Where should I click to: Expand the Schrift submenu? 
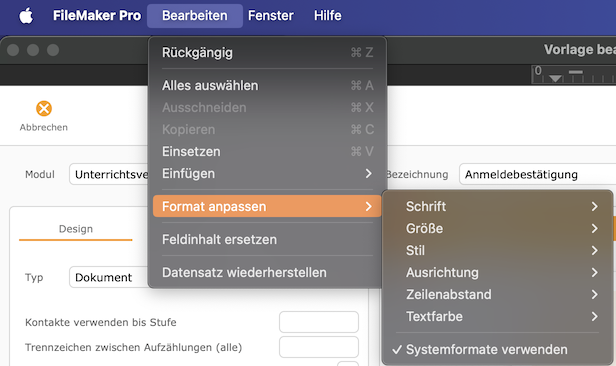(x=497, y=206)
